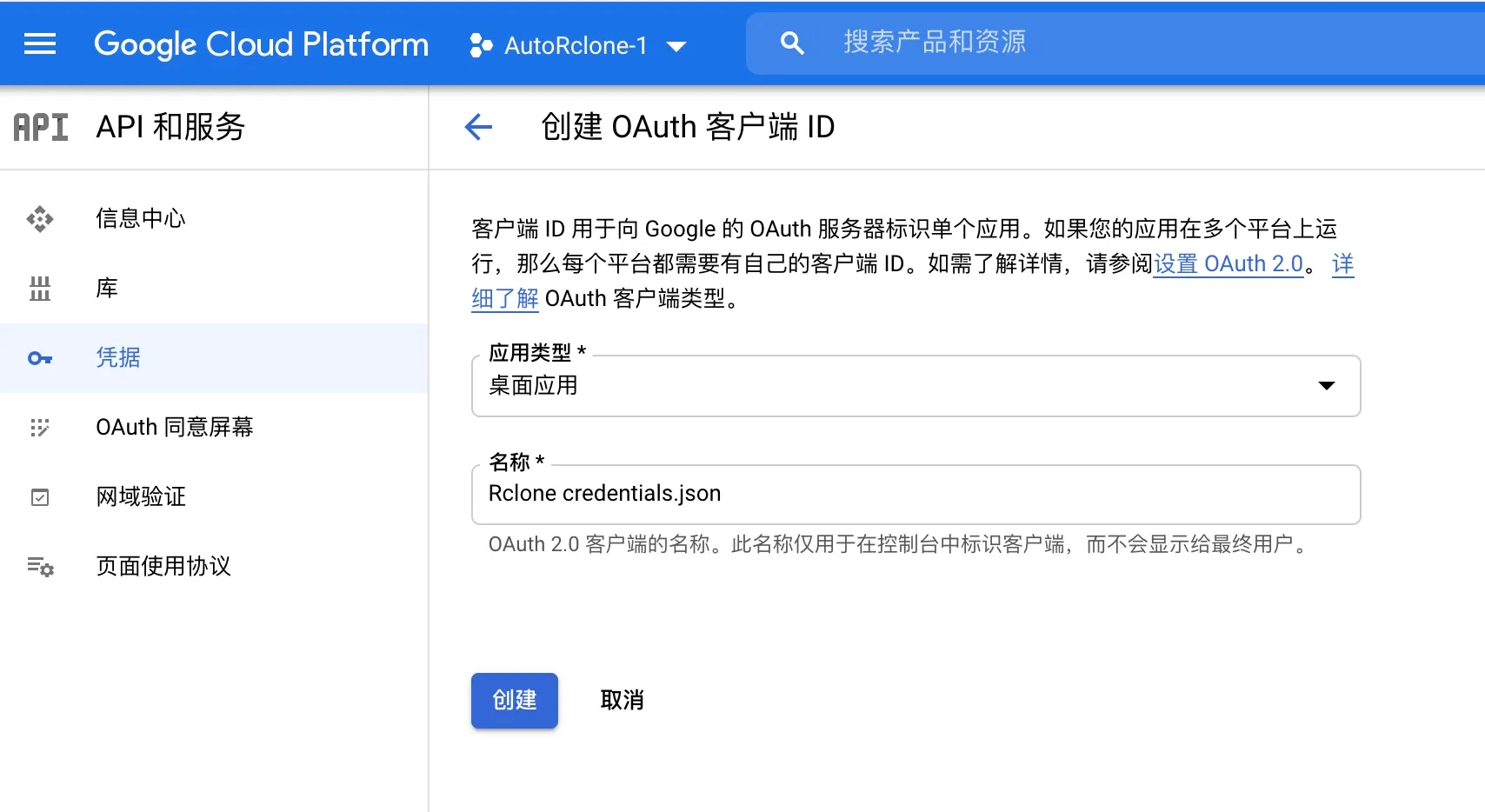Click the 凭据 key icon
The height and width of the screenshot is (812, 1485).
coord(40,358)
